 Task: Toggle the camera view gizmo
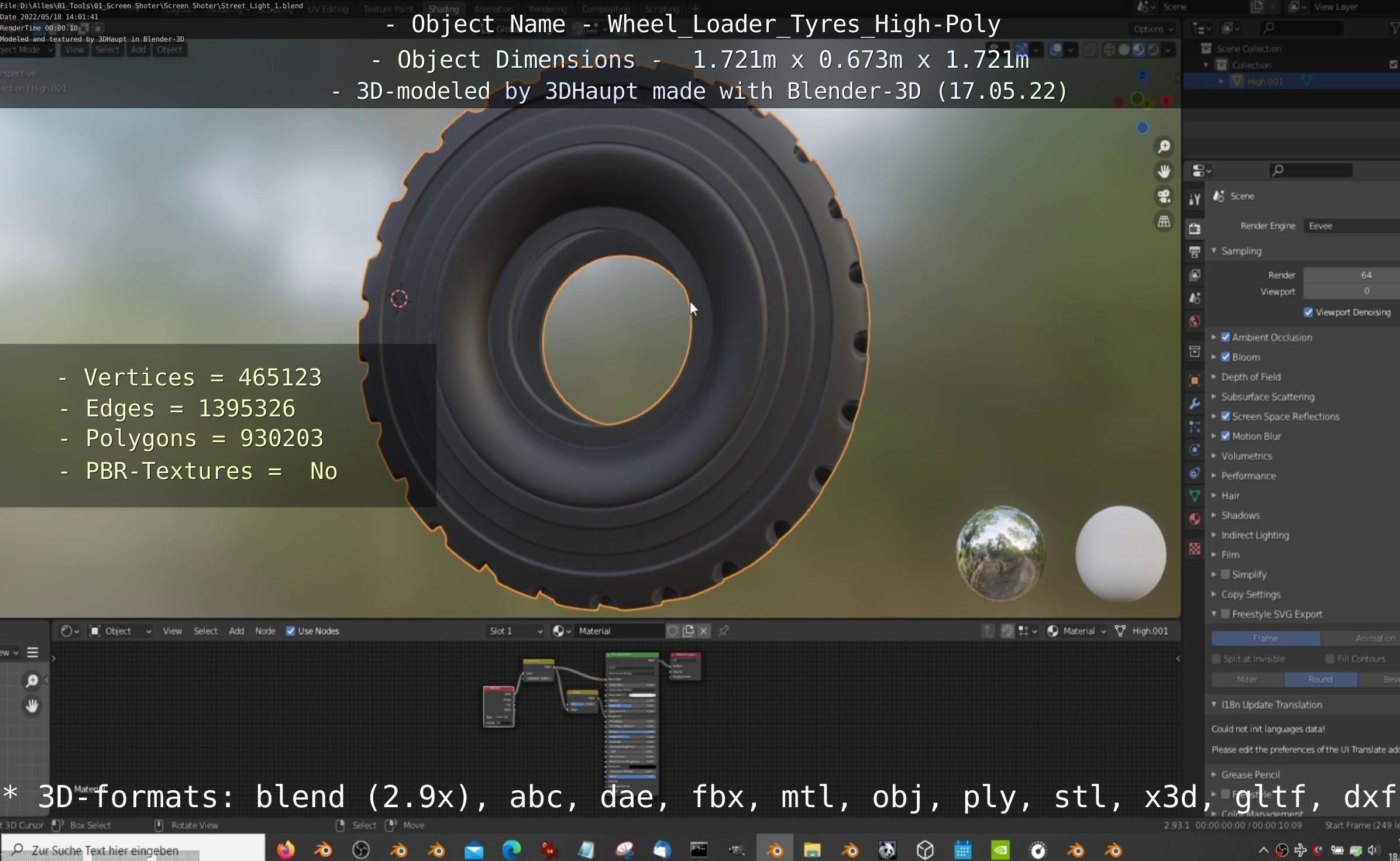click(x=1164, y=197)
